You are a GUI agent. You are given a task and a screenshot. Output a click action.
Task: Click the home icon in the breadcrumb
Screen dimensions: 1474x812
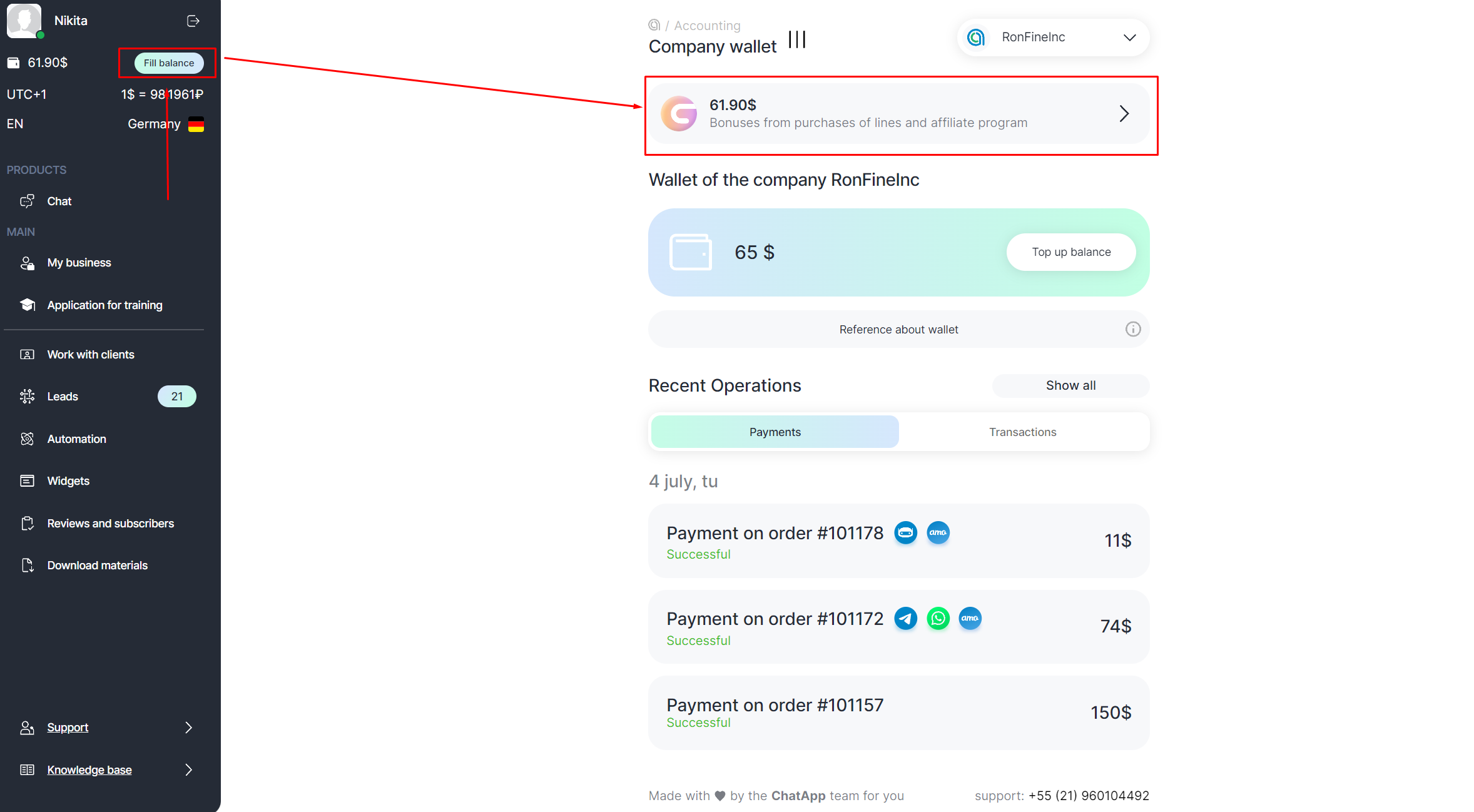(x=654, y=25)
